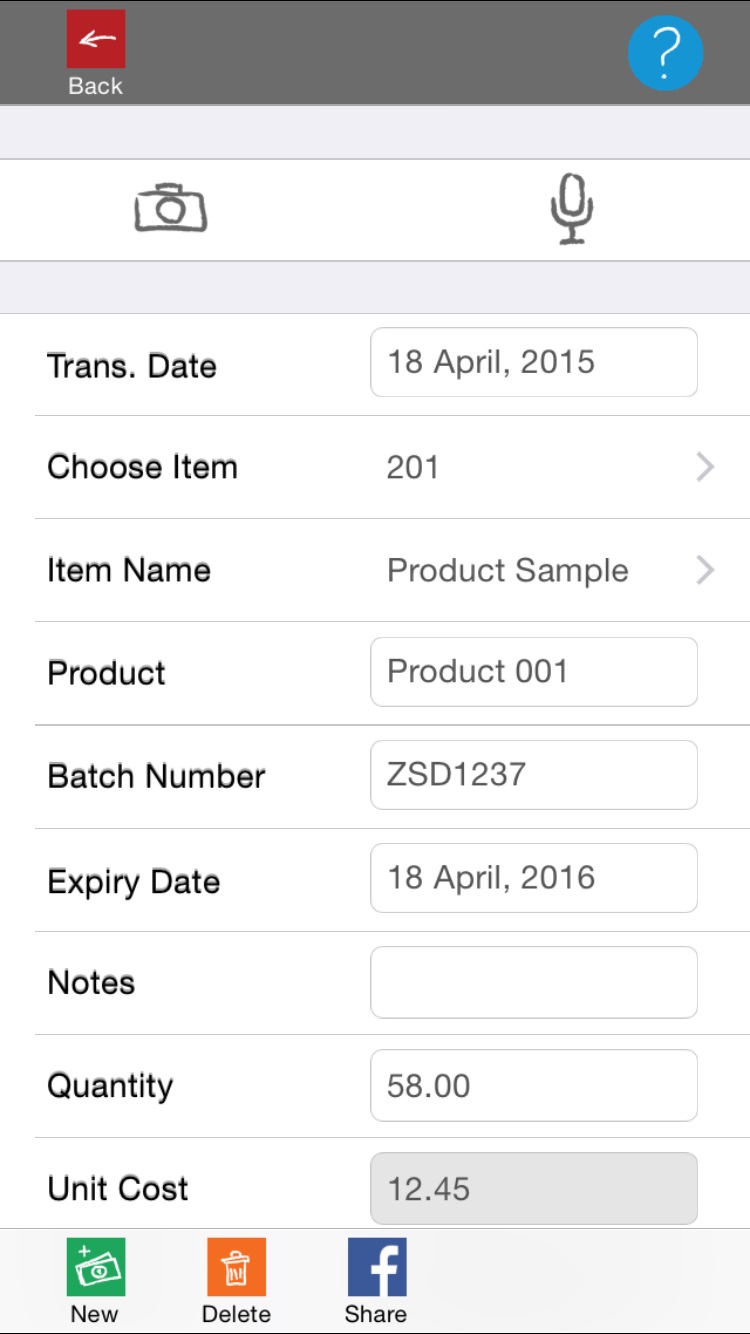Open help with the blue question mark
The image size is (750, 1334).
(665, 52)
